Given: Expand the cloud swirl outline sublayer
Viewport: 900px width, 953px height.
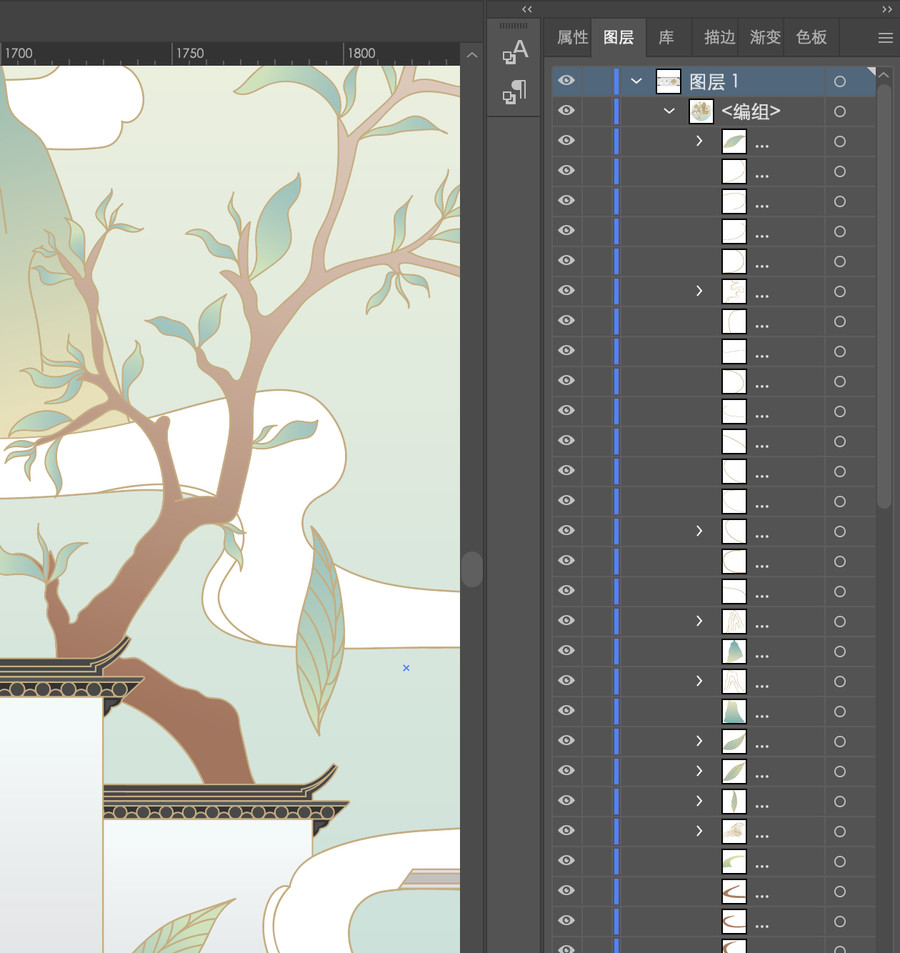Looking at the screenshot, I should 699,291.
